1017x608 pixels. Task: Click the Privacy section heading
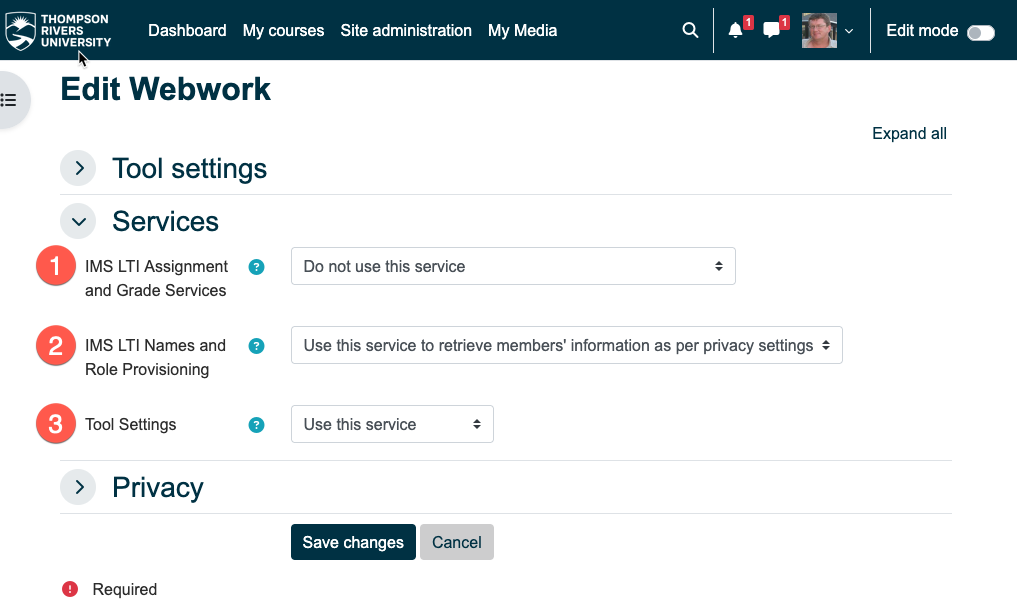click(x=158, y=487)
